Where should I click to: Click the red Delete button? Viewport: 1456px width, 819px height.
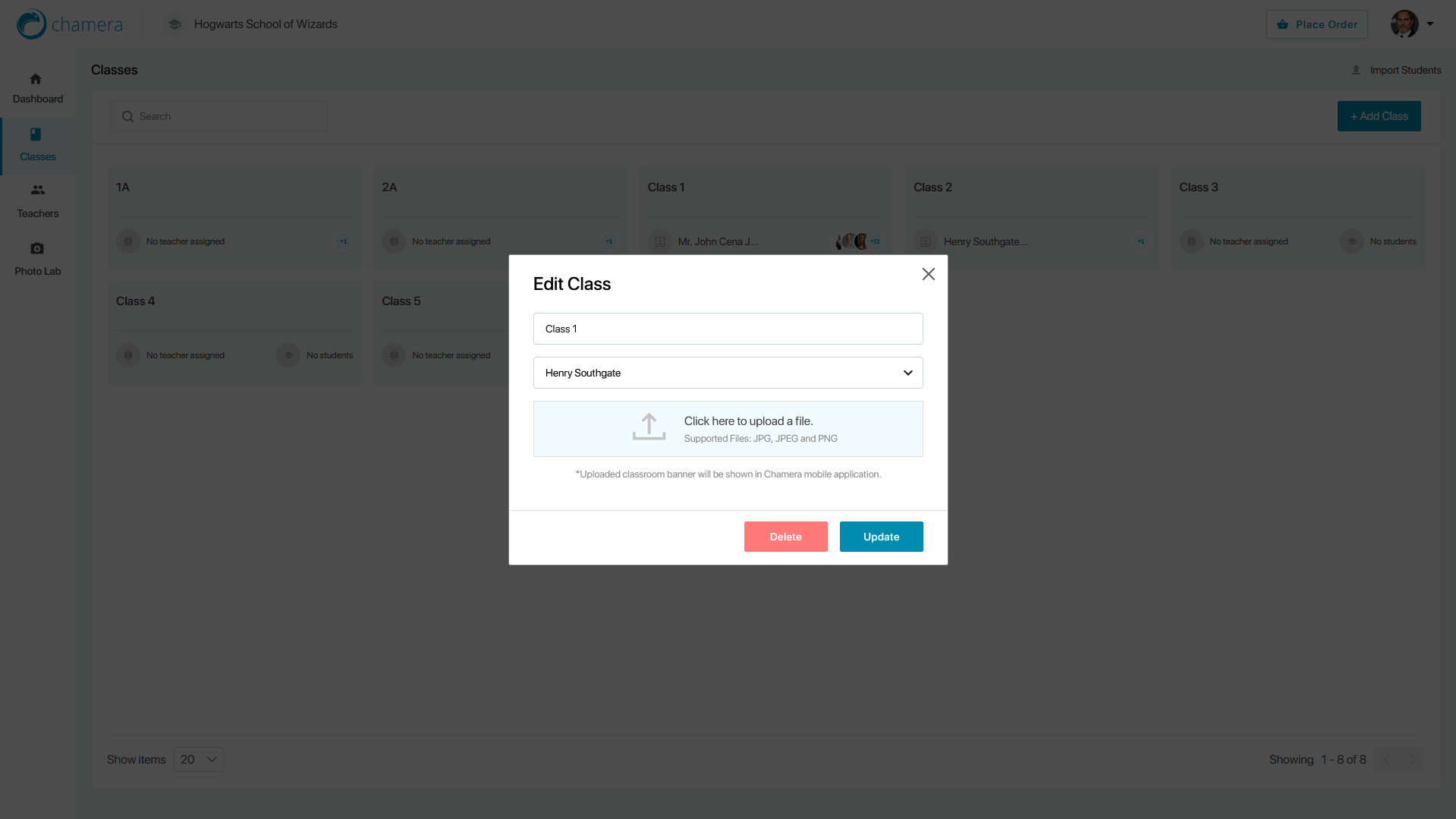pyautogui.click(x=785, y=537)
